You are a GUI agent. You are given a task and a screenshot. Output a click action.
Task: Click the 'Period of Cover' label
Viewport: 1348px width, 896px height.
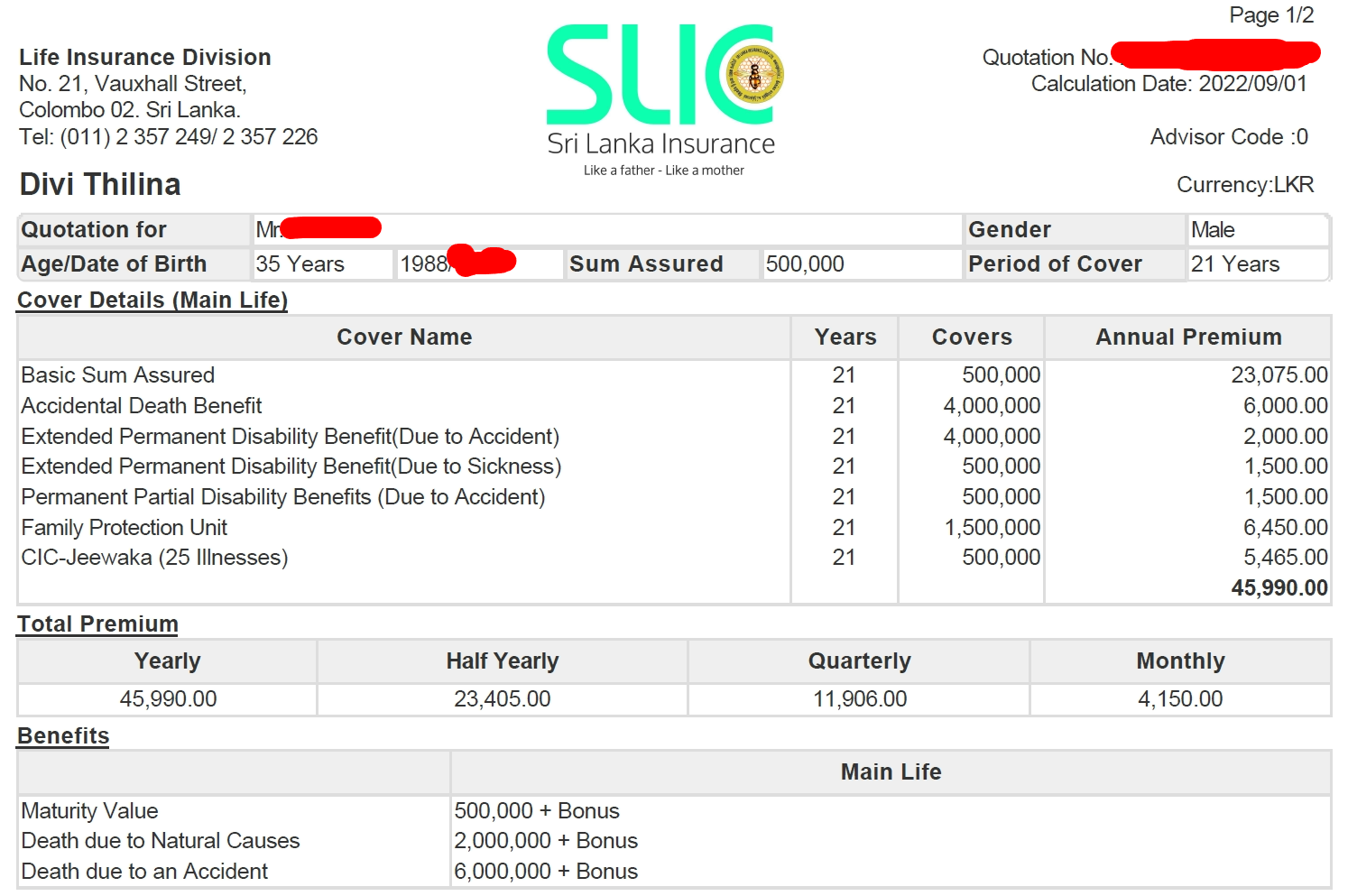(x=1055, y=264)
